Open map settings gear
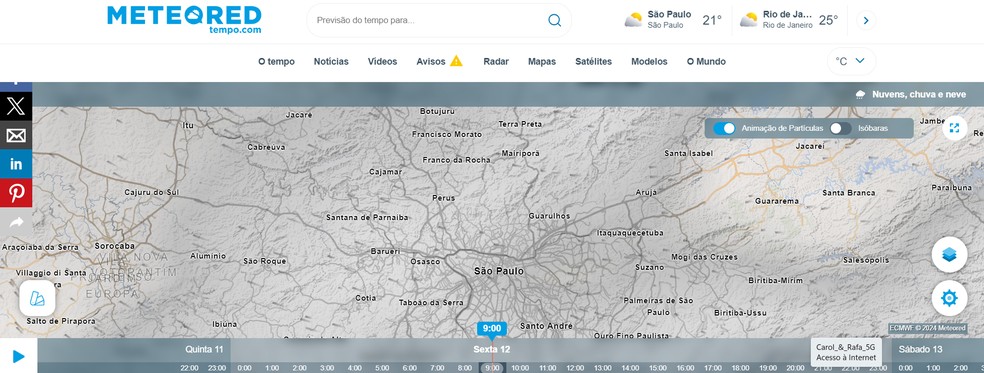 [949, 298]
